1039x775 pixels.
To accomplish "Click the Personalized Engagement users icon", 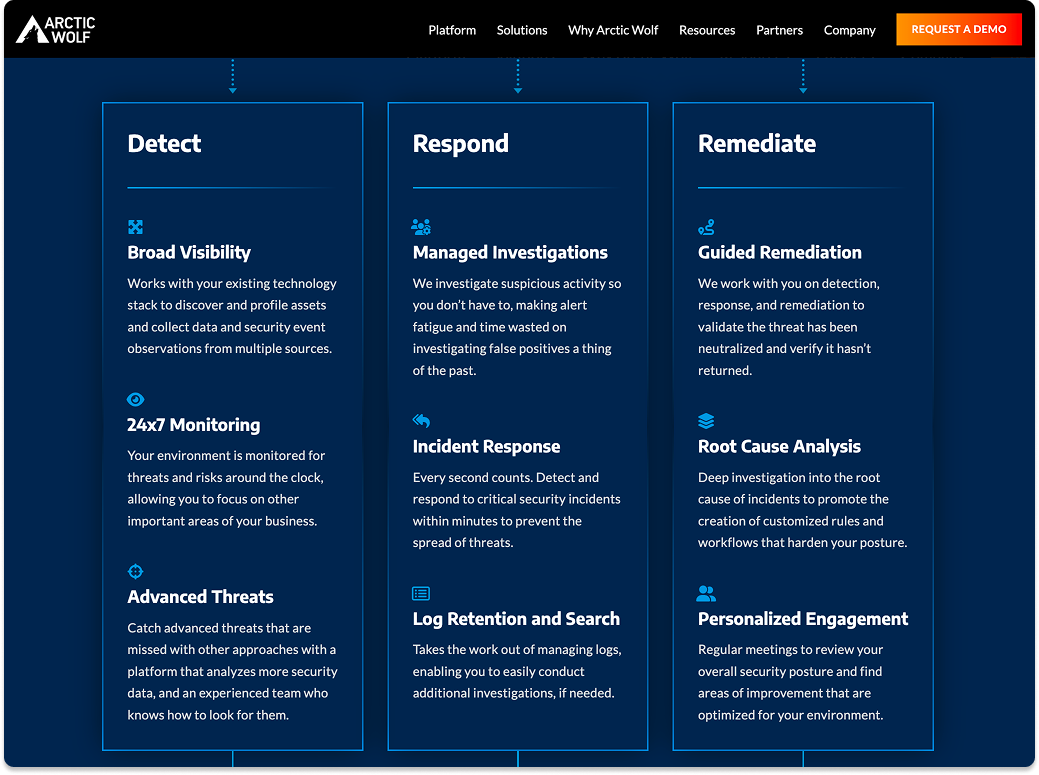I will pyautogui.click(x=706, y=594).
